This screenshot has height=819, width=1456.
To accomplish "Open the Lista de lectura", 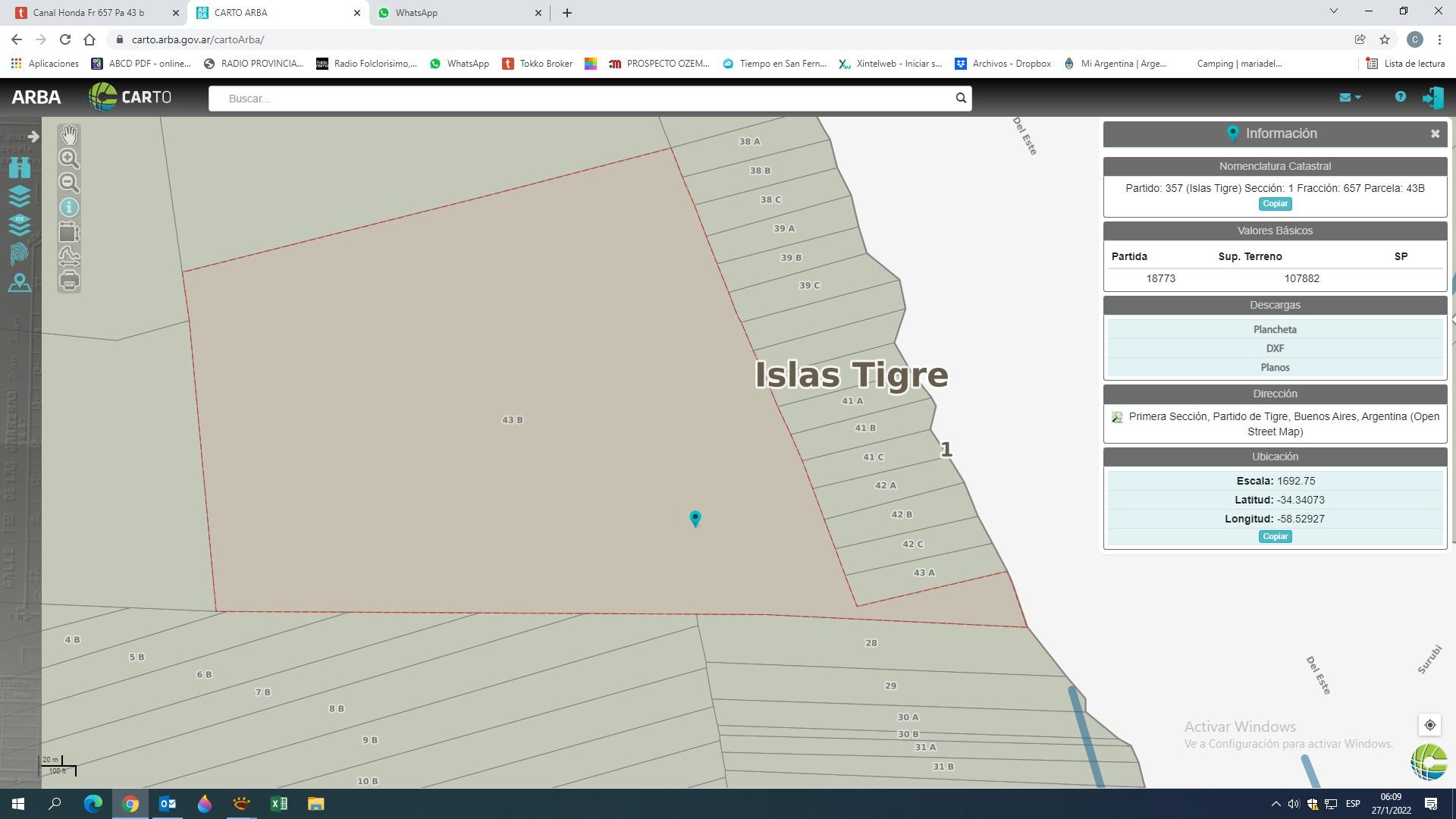I will coord(1406,64).
